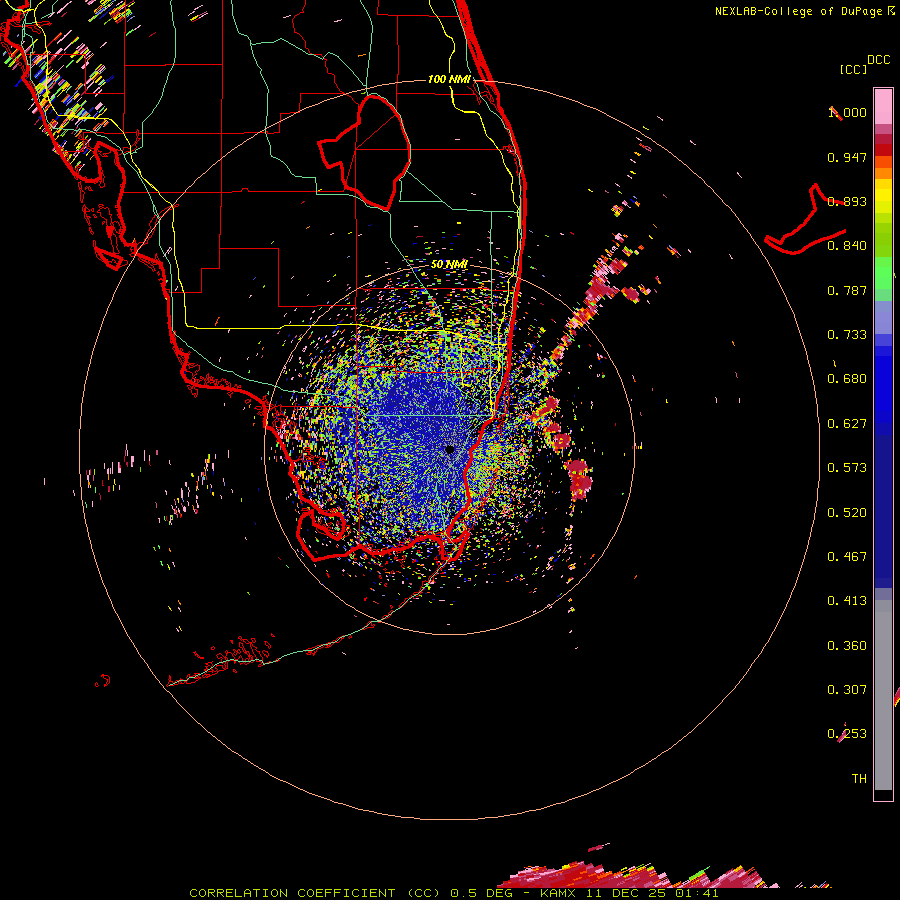Click the 50 NMI range ring label
This screenshot has width=900, height=900.
(449, 265)
